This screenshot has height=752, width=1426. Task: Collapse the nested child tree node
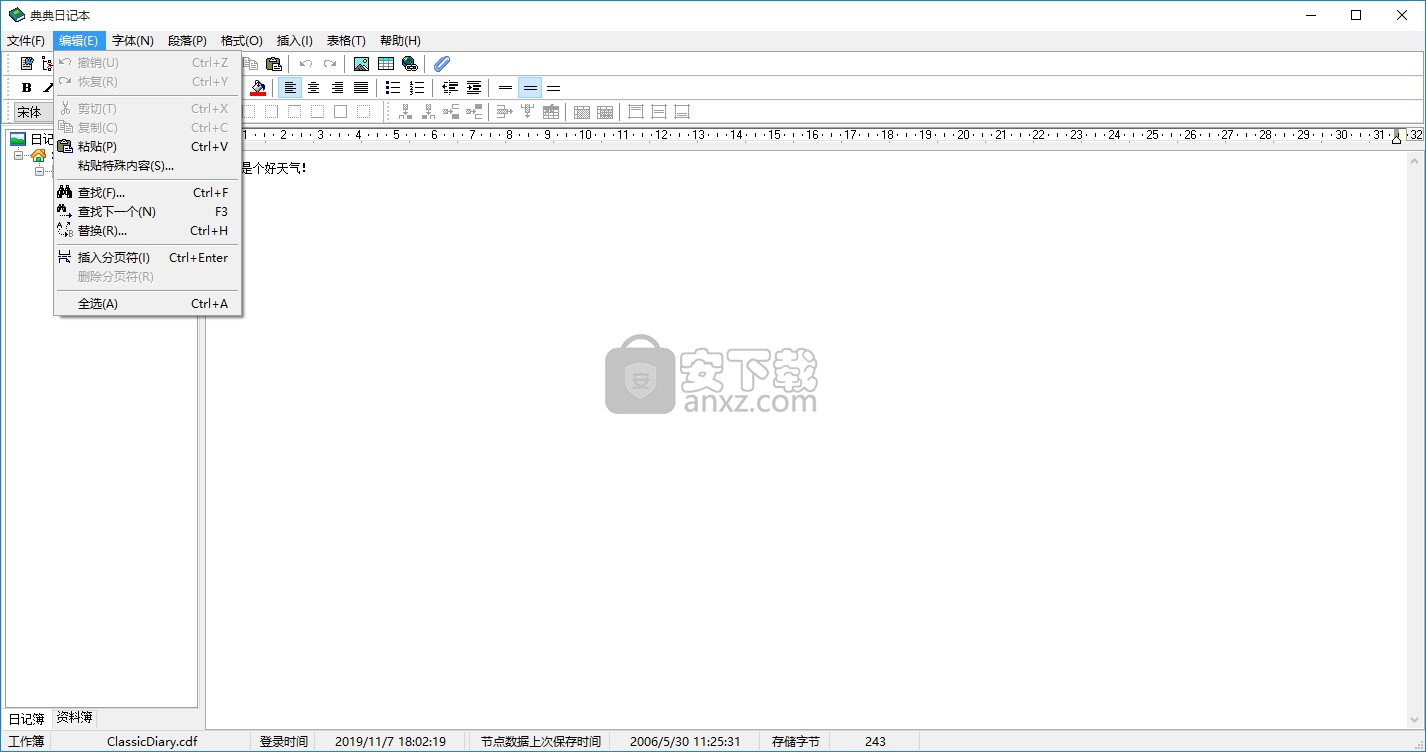coord(40,171)
